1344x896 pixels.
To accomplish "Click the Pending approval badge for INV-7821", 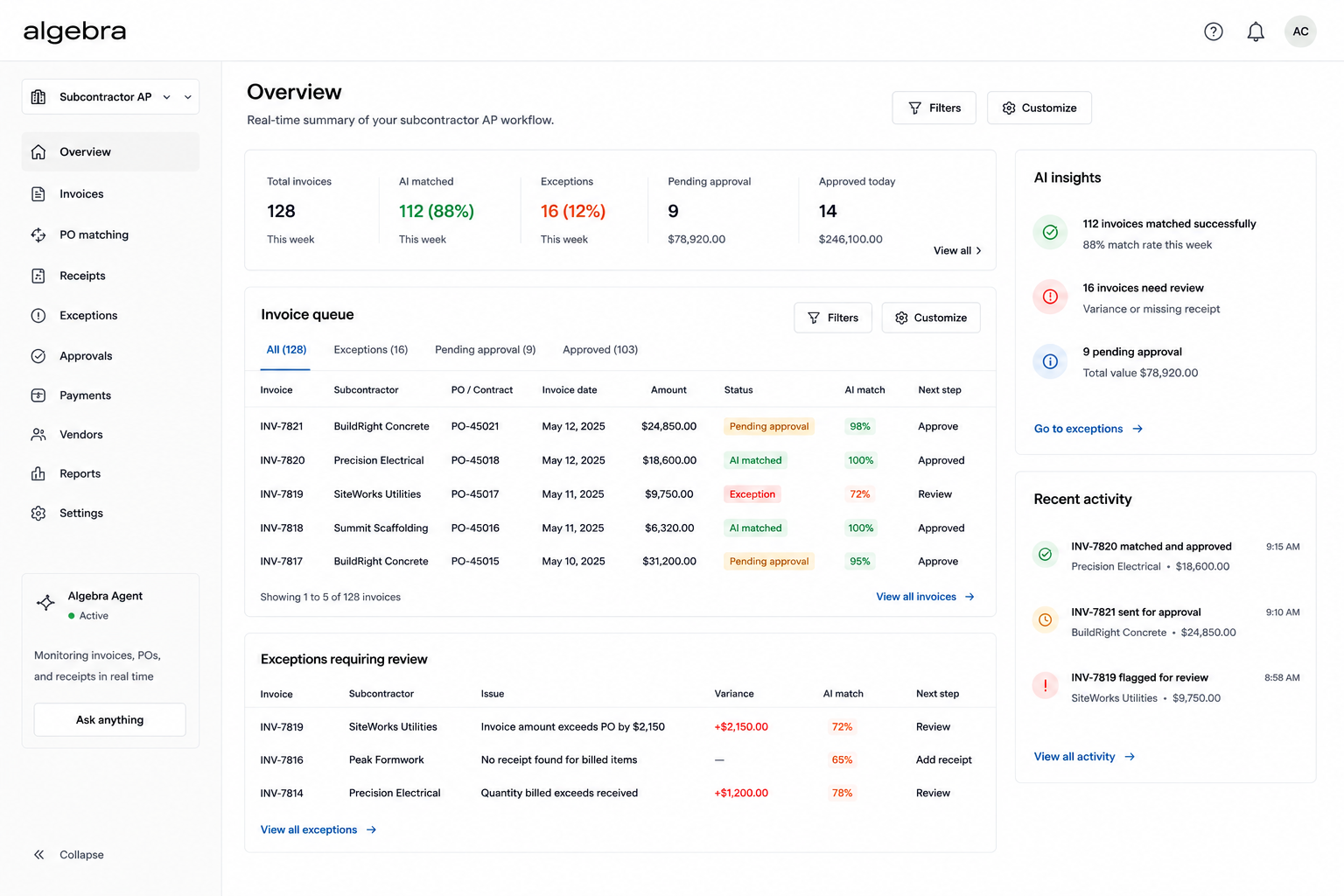I will 769,426.
